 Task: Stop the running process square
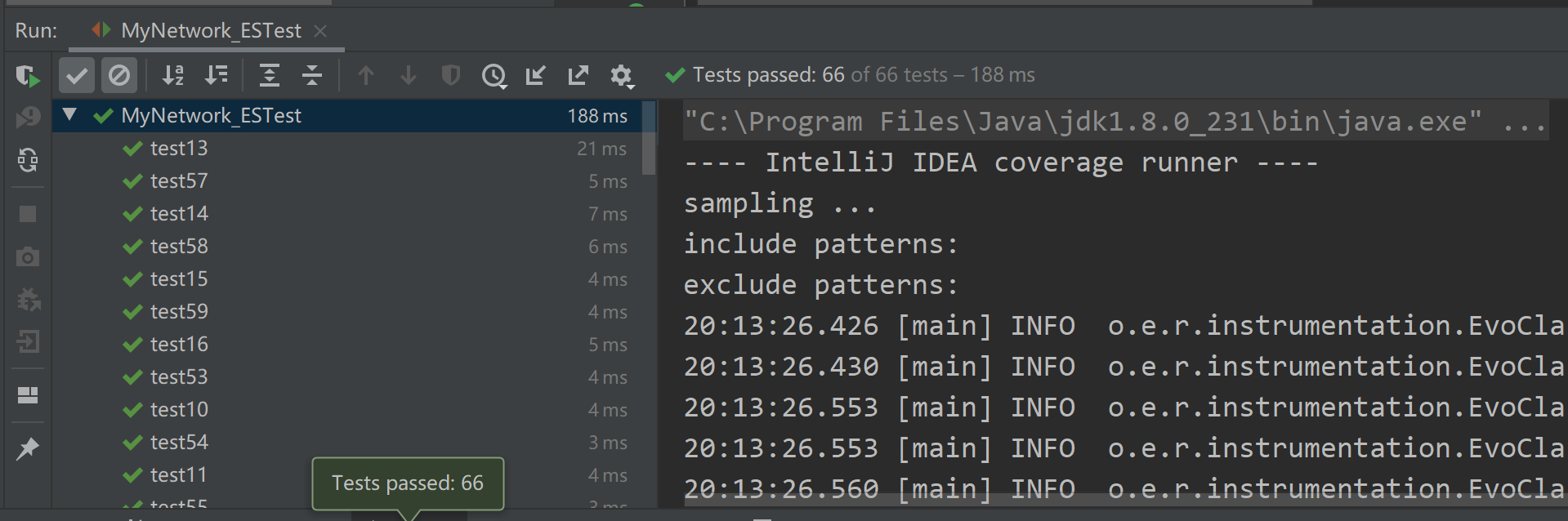28,214
